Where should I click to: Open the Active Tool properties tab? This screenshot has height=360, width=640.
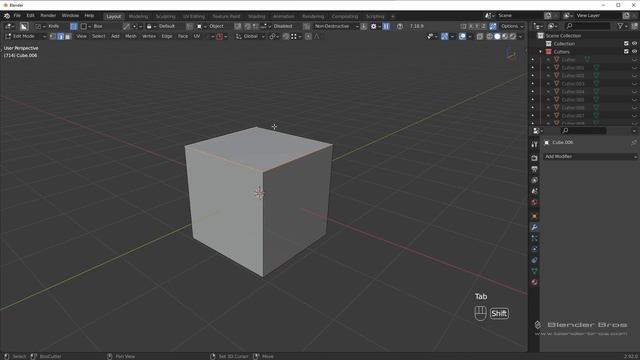[534, 145]
